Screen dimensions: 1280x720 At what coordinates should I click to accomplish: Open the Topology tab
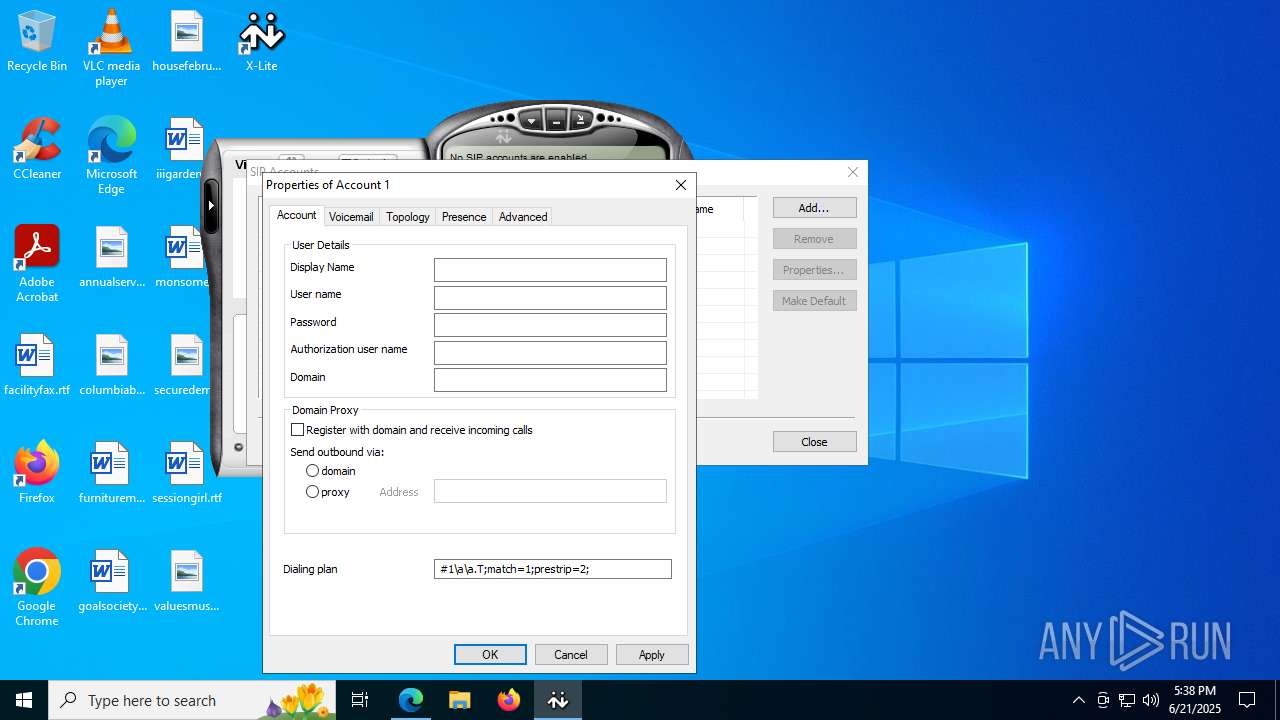pos(408,217)
